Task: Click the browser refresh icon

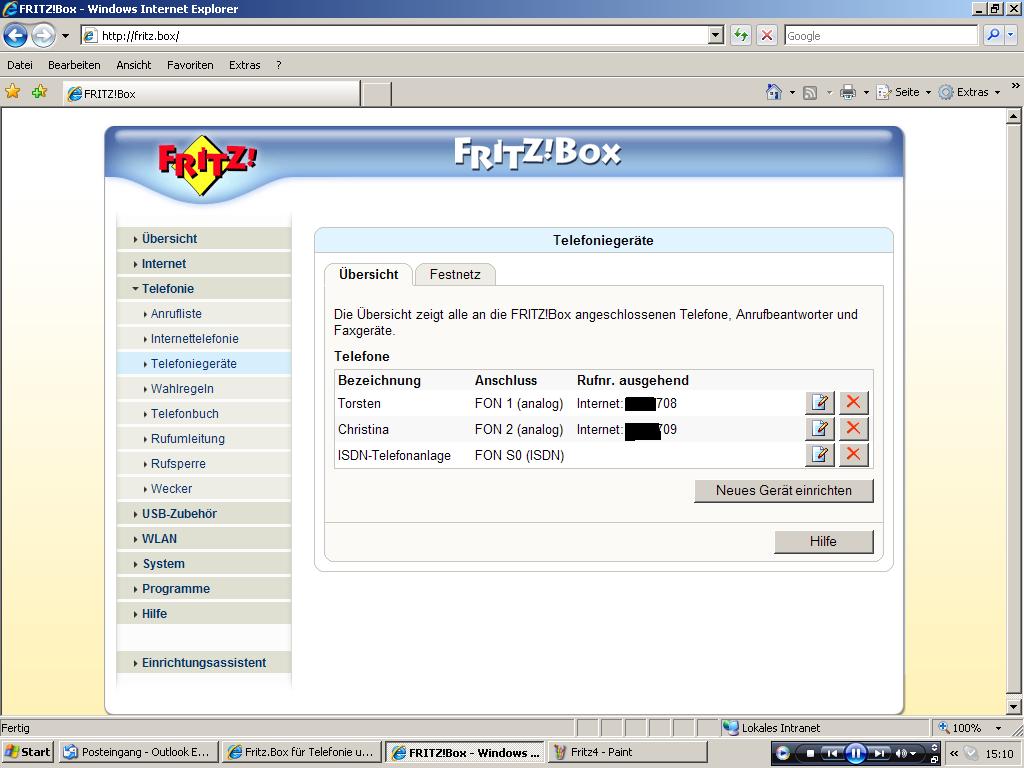Action: click(x=740, y=36)
